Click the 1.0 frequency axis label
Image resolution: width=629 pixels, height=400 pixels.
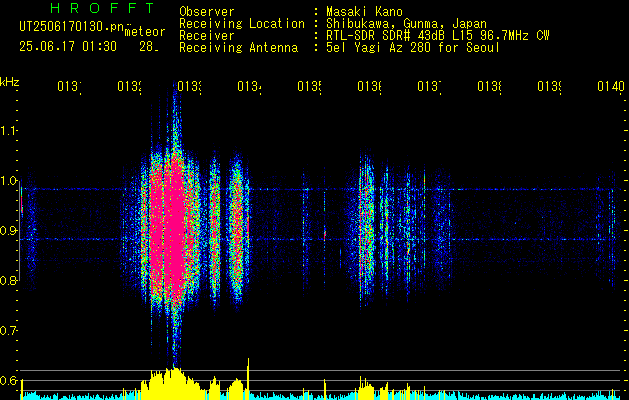pyautogui.click(x=8, y=181)
